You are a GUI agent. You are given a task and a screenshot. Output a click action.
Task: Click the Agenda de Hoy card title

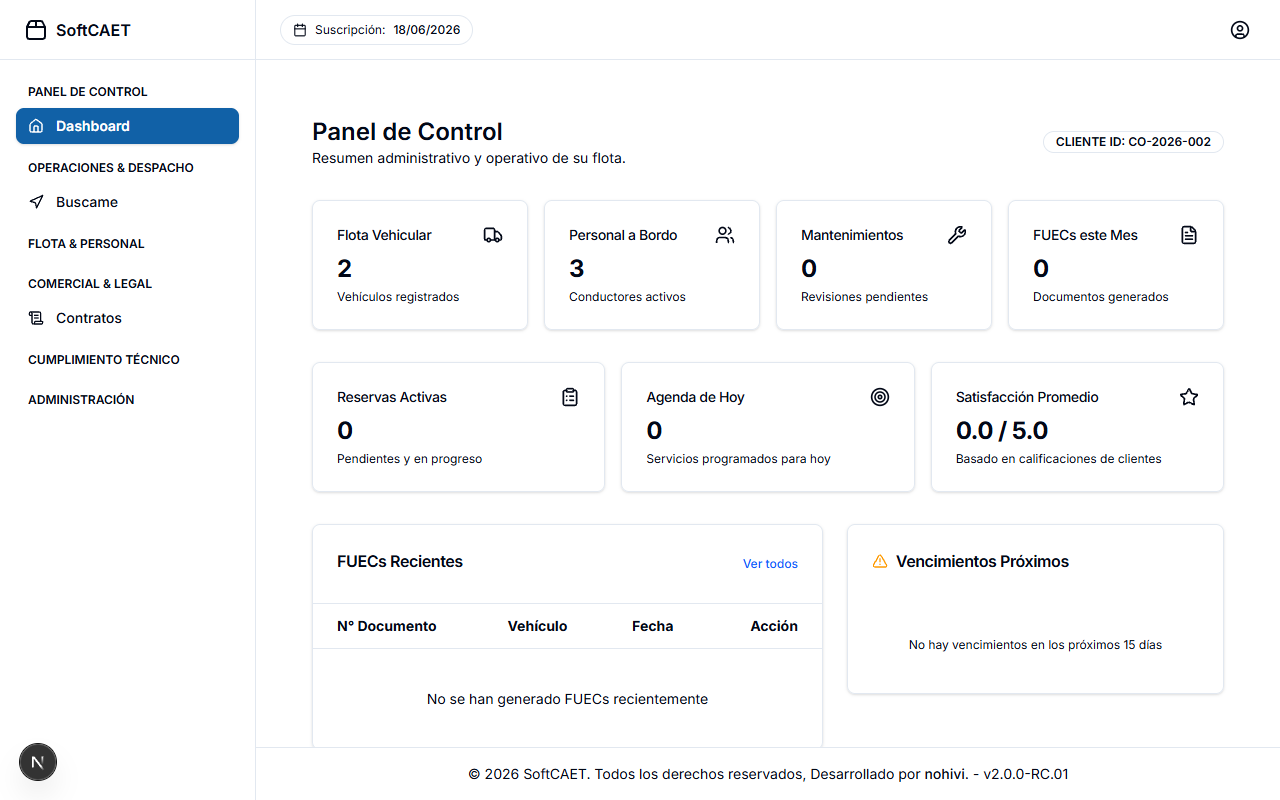[x=695, y=397]
